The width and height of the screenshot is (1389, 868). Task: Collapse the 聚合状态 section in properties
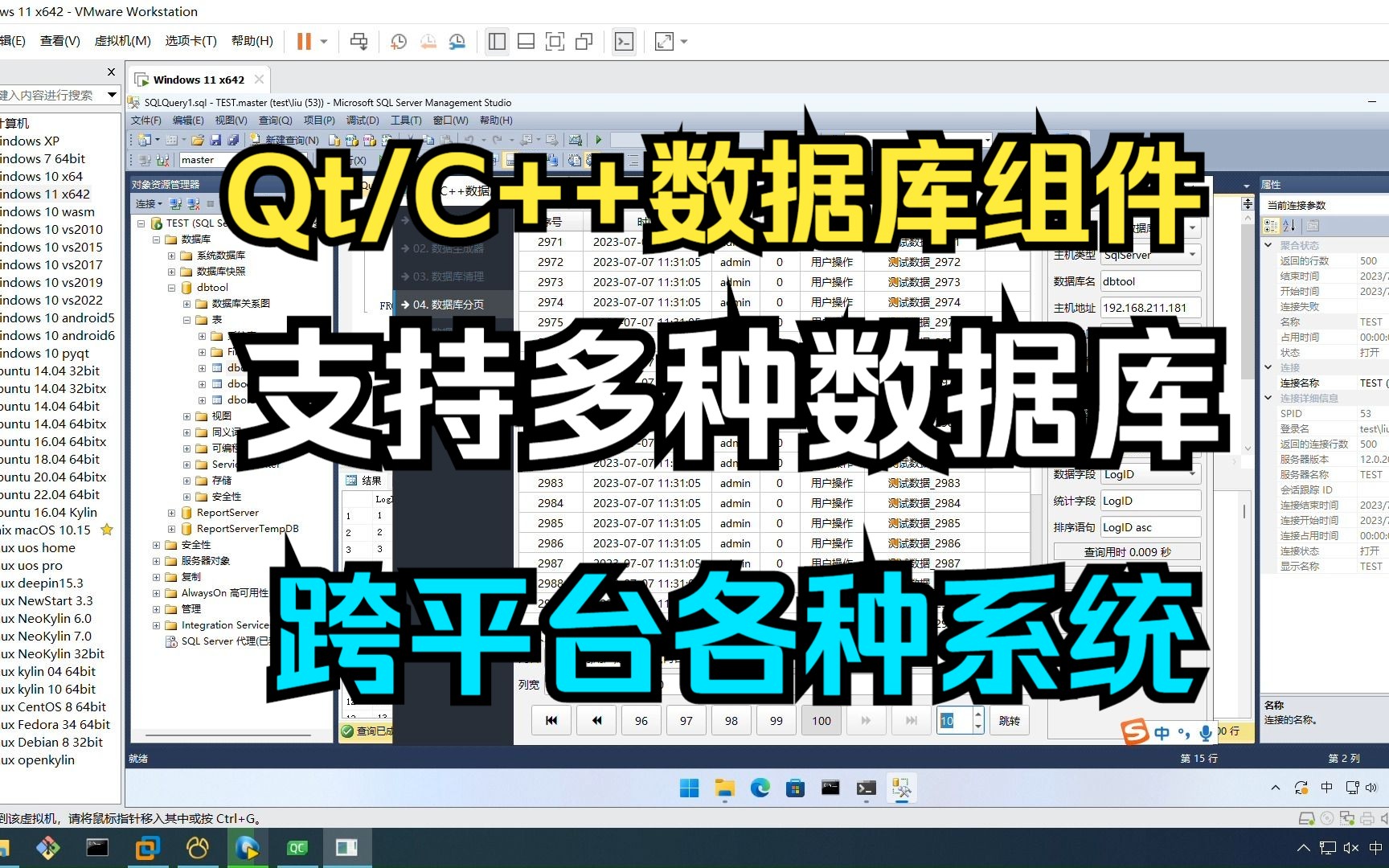1268,245
